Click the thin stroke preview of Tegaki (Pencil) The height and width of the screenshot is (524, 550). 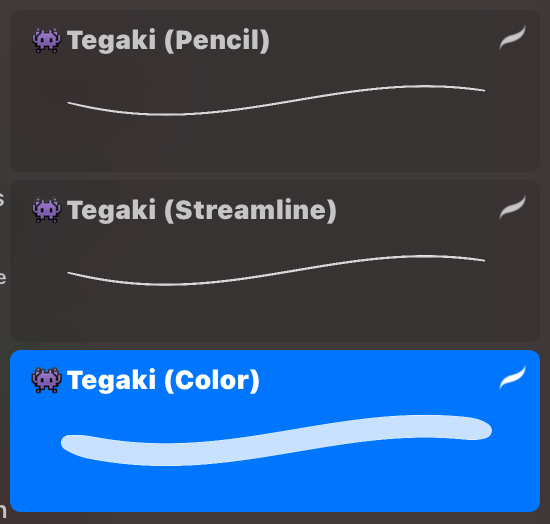pos(276,100)
